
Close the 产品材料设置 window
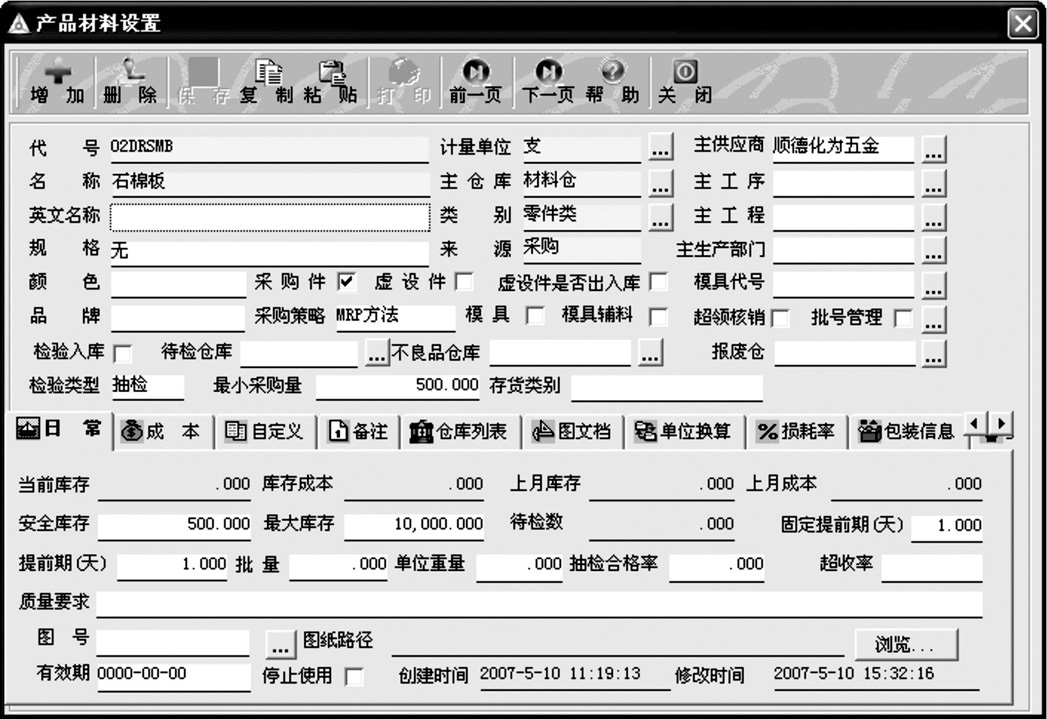pyautogui.click(x=1022, y=23)
